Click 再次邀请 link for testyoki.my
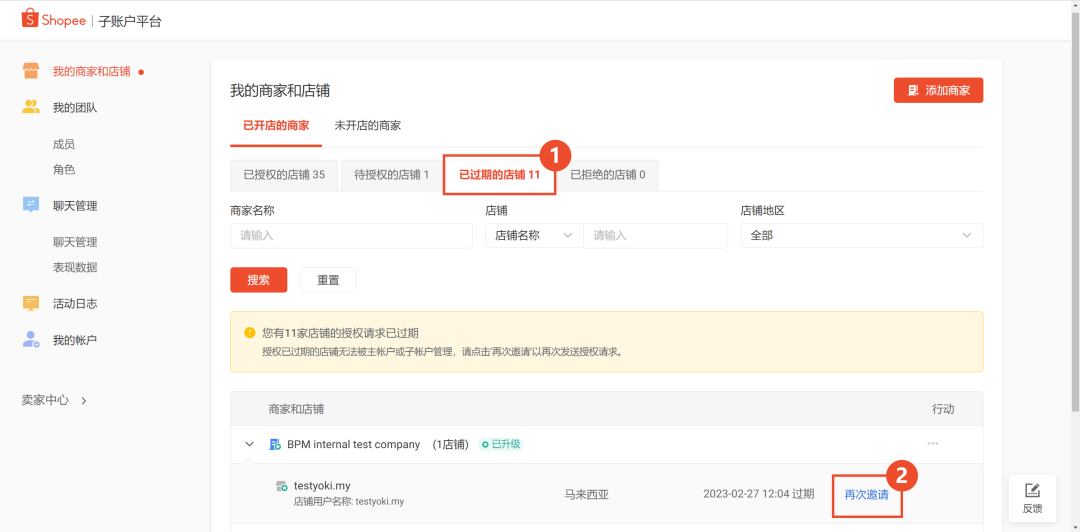Viewport: 1080px width, 532px height. point(866,494)
